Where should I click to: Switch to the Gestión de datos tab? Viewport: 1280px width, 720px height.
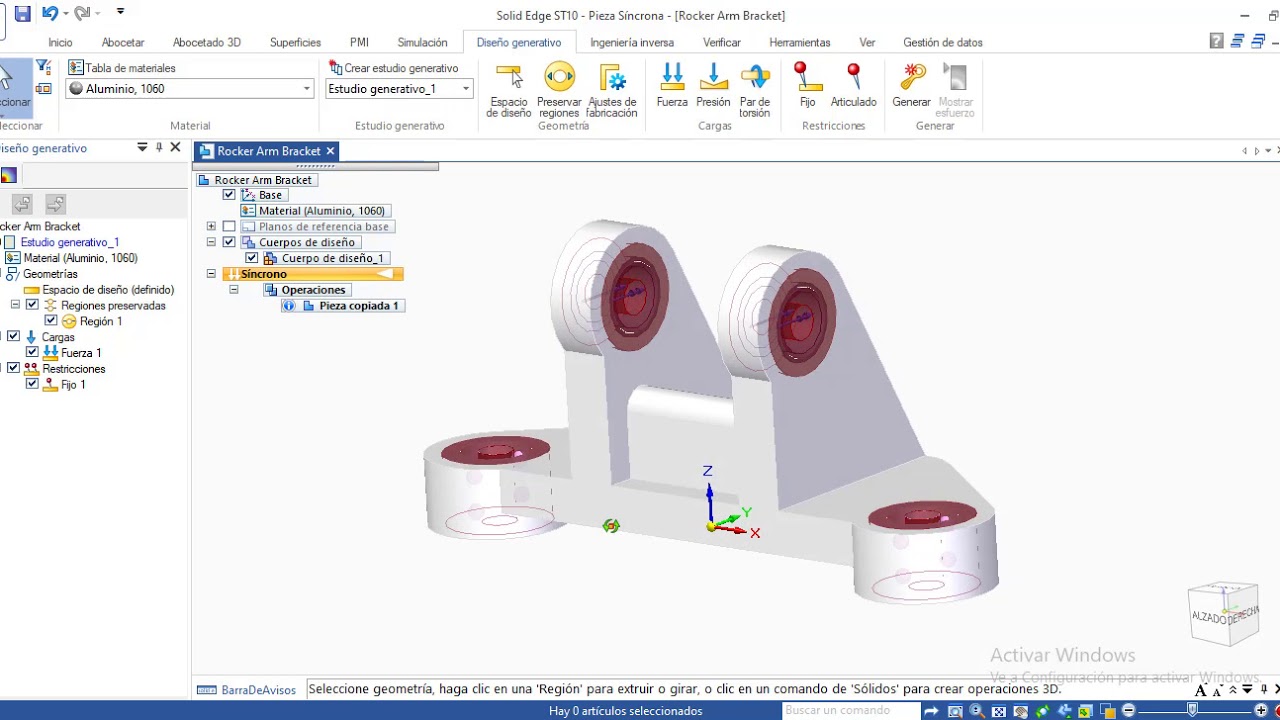pos(943,42)
